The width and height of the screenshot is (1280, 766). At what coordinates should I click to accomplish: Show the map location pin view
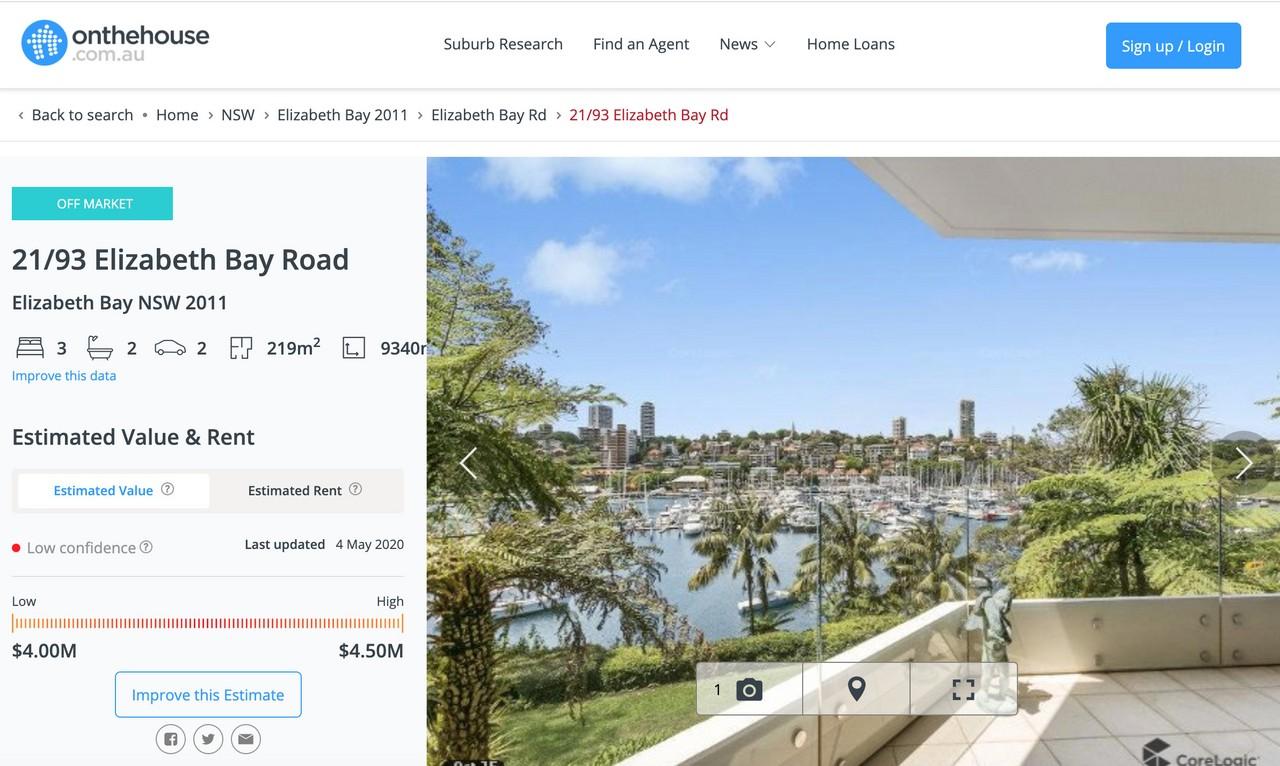tap(856, 689)
